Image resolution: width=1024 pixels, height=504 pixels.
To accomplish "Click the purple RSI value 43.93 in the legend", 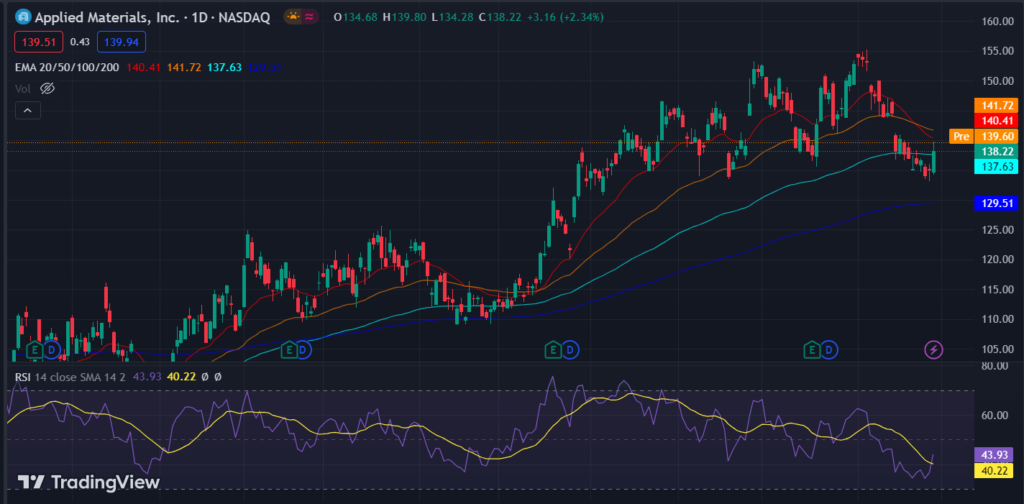I will click(x=145, y=376).
